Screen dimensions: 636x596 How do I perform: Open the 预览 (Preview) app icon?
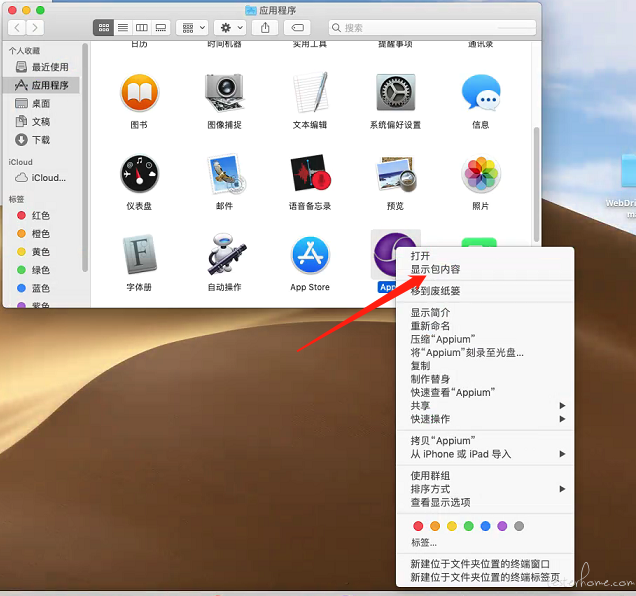click(396, 174)
